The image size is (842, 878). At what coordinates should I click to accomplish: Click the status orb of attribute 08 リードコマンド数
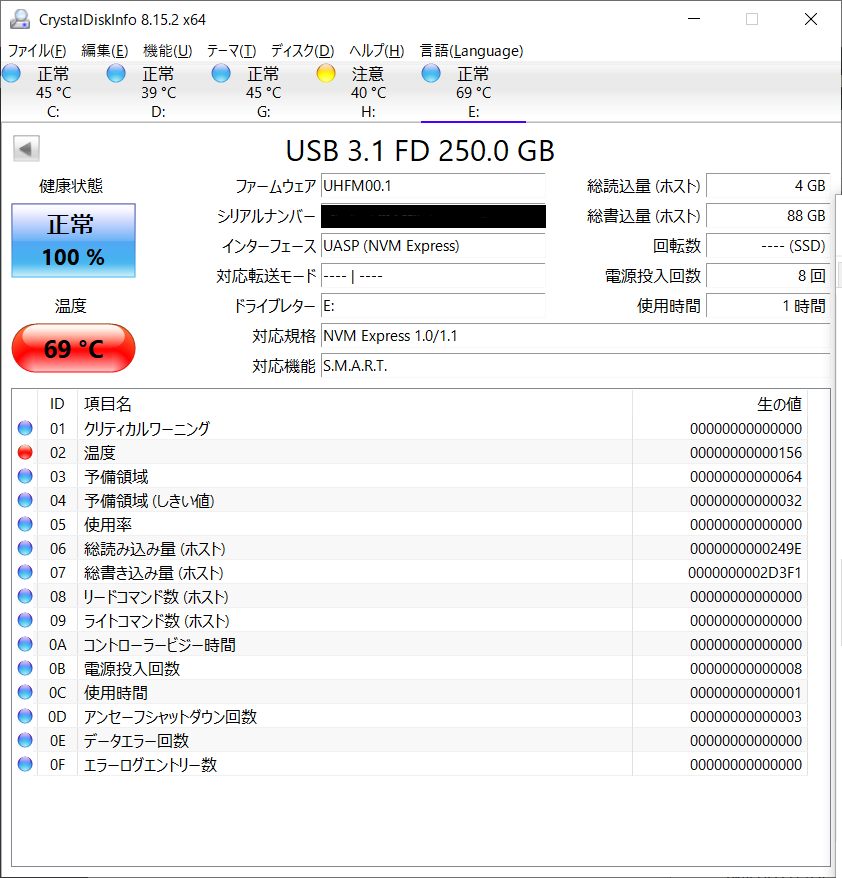25,596
